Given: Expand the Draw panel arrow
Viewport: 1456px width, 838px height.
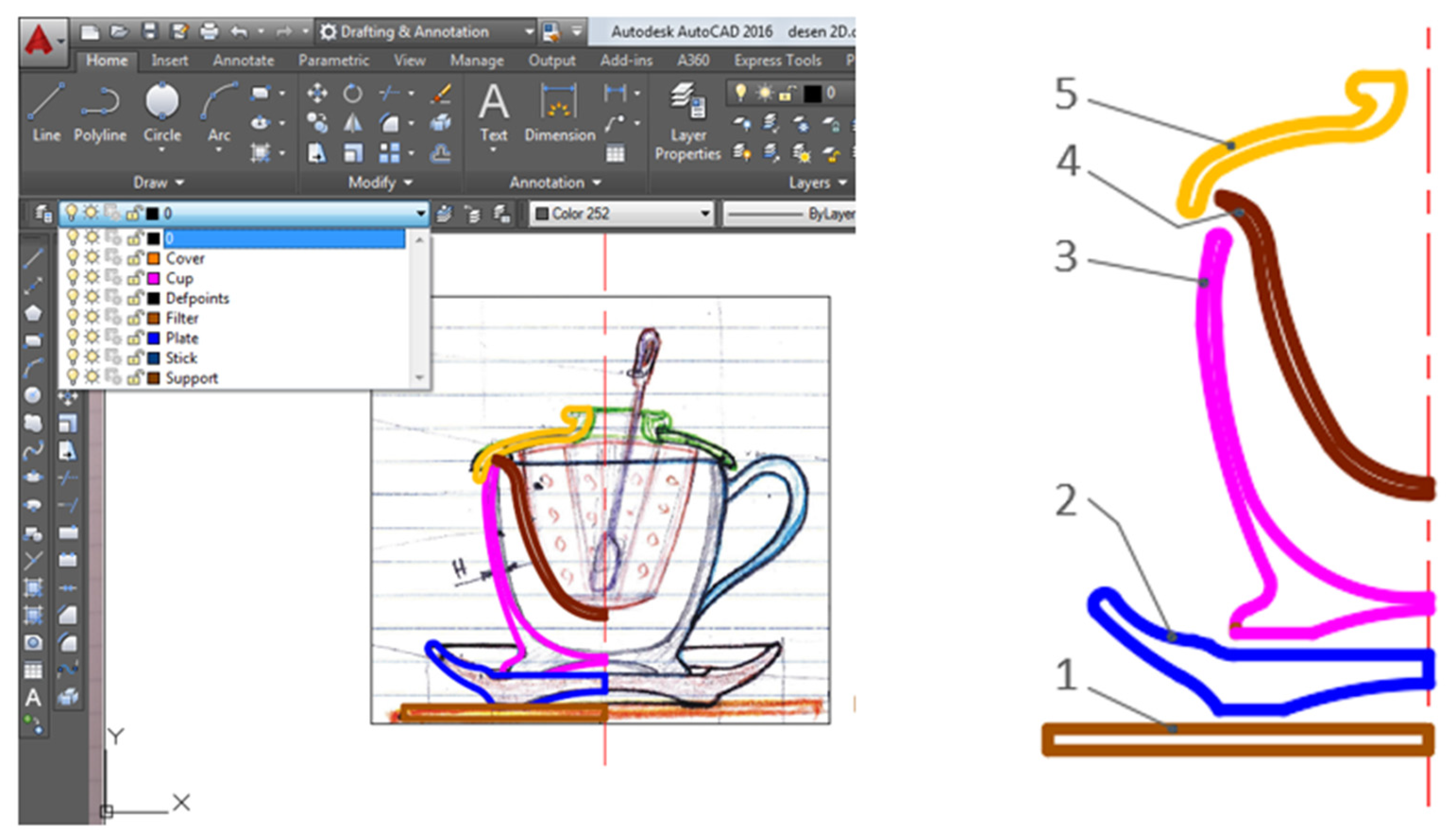Looking at the screenshot, I should coord(179,183).
